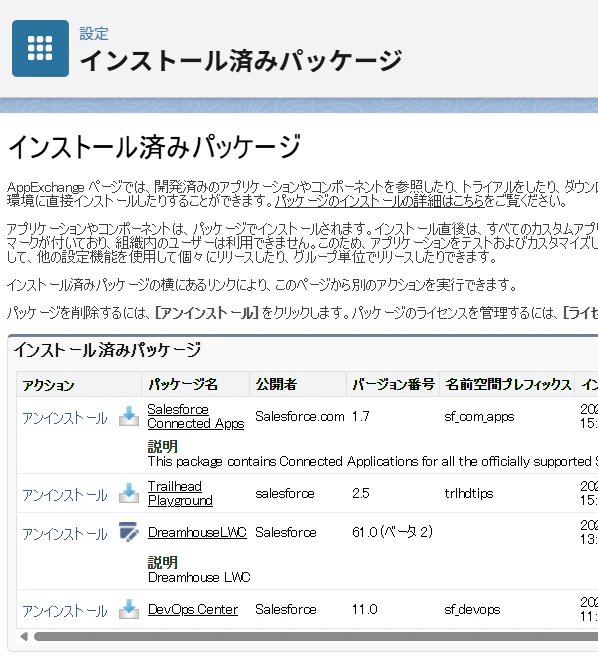The image size is (598, 663).
Task: Click the 名前空間プレフィックス column header
Action: pyautogui.click(x=507, y=384)
